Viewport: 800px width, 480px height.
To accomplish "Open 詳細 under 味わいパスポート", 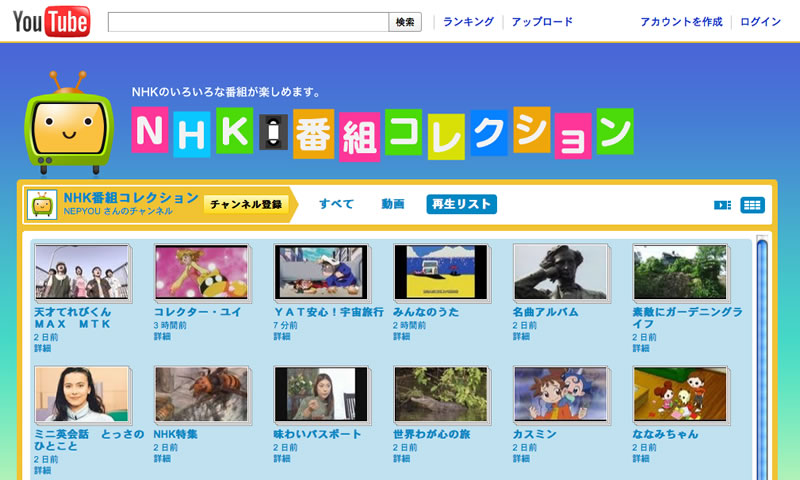I will click(282, 459).
